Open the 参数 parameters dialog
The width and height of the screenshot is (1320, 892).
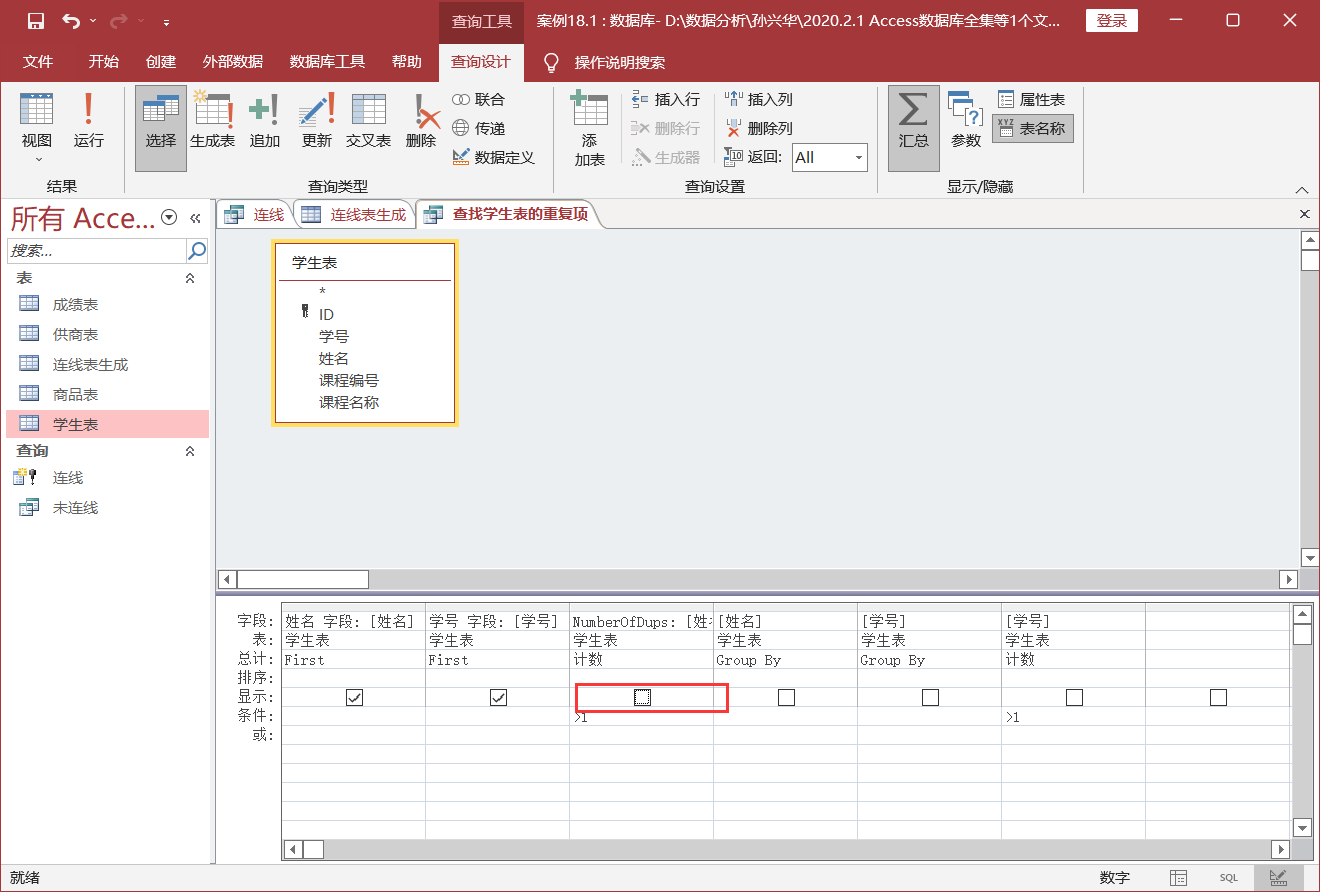click(x=966, y=120)
